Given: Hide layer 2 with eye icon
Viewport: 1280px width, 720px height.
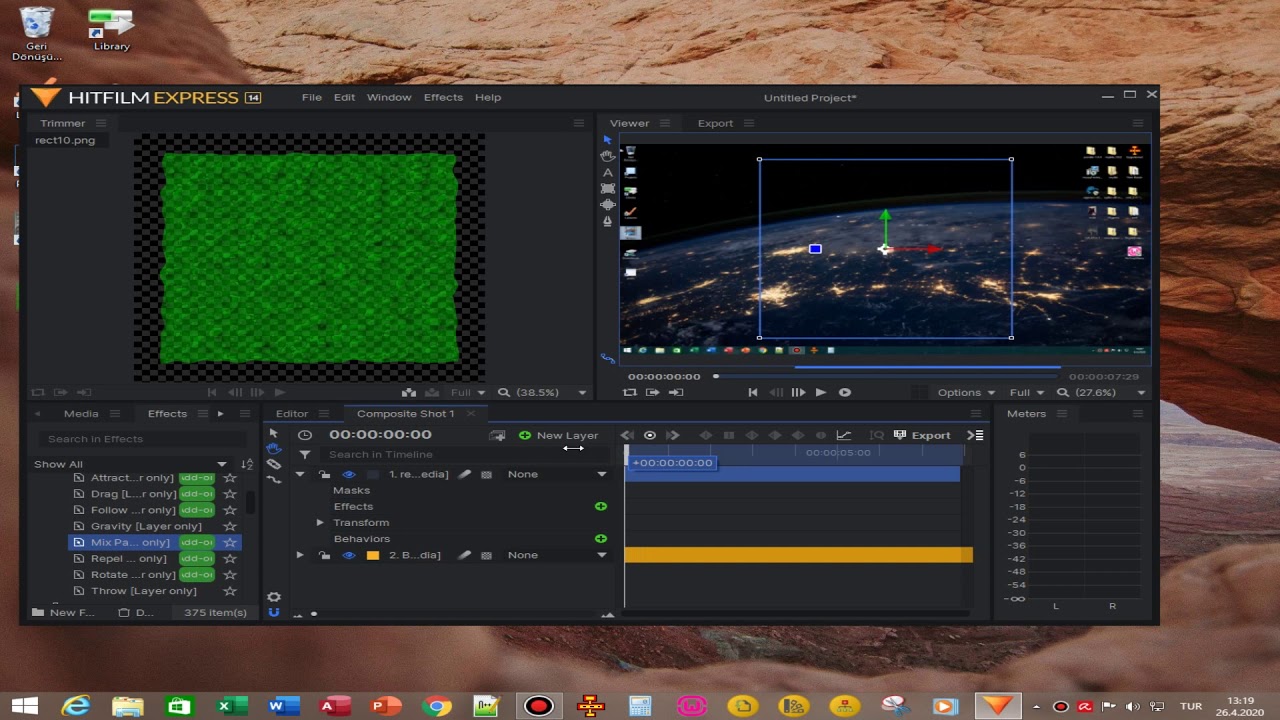Looking at the screenshot, I should pyautogui.click(x=349, y=555).
